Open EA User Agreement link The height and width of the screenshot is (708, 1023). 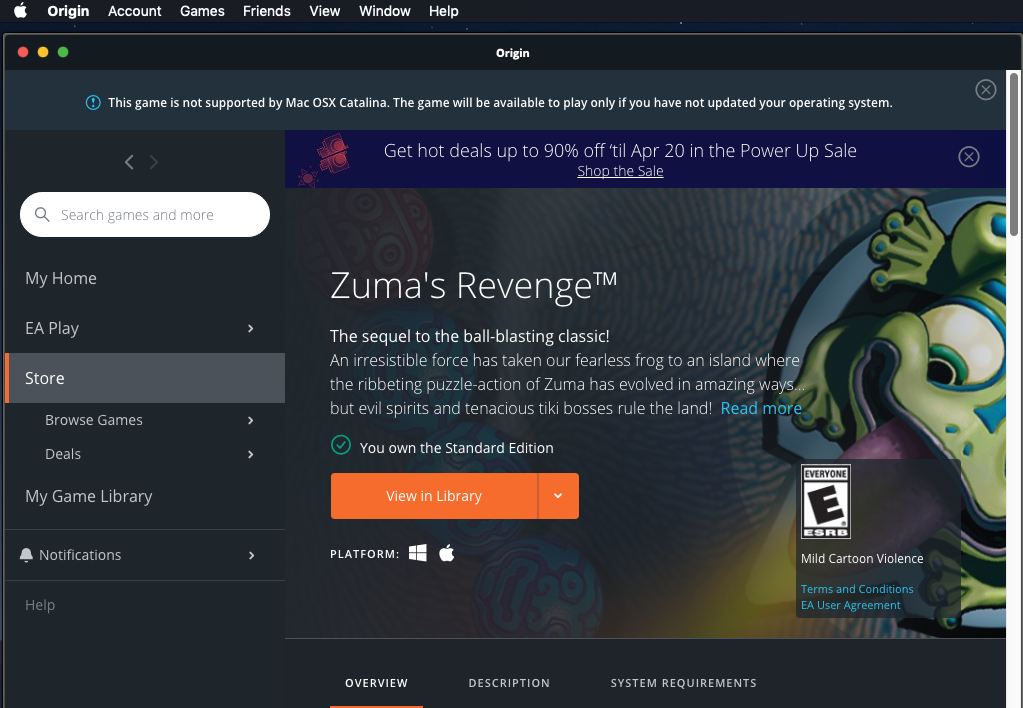pyautogui.click(x=850, y=605)
